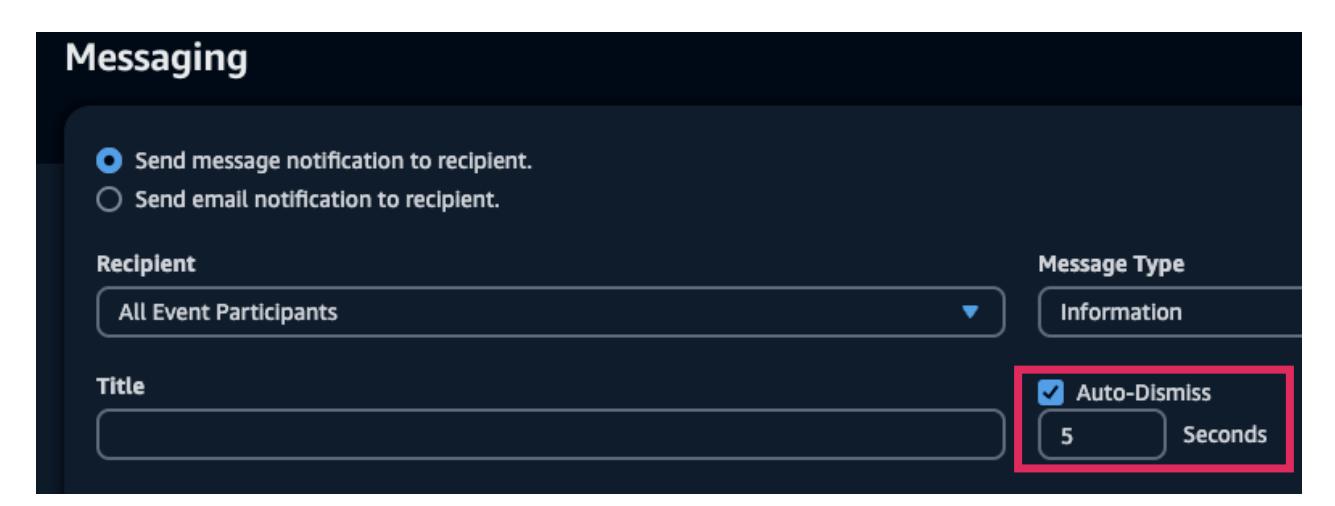The height and width of the screenshot is (506, 1335).
Task: Open the Recipient dropdown
Action: (550, 313)
